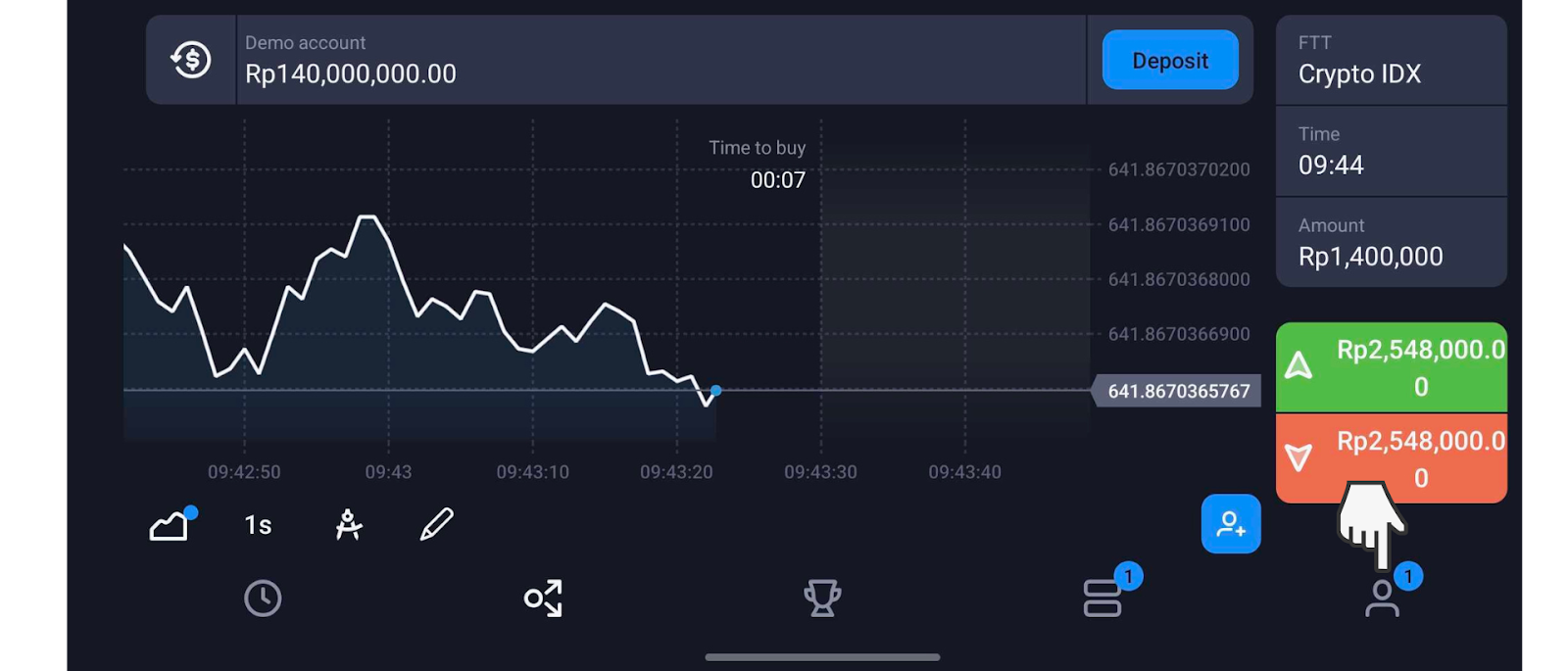Open the shapes transfer icon tab
1568x671 pixels.
(544, 599)
